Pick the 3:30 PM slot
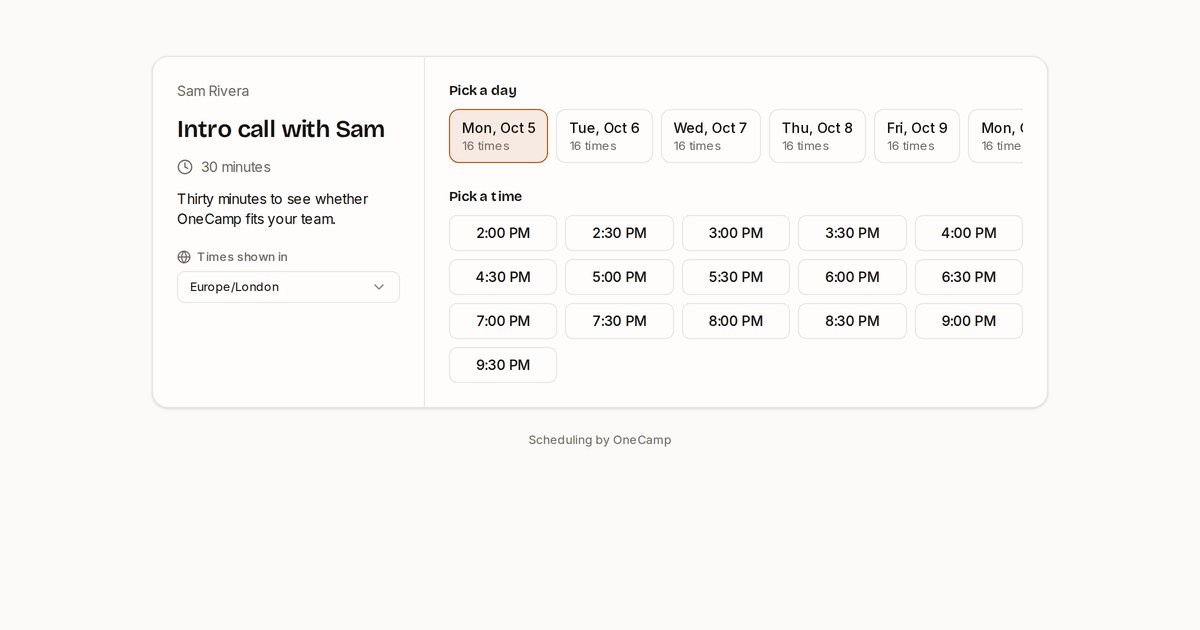Image resolution: width=1200 pixels, height=630 pixels. coord(852,233)
